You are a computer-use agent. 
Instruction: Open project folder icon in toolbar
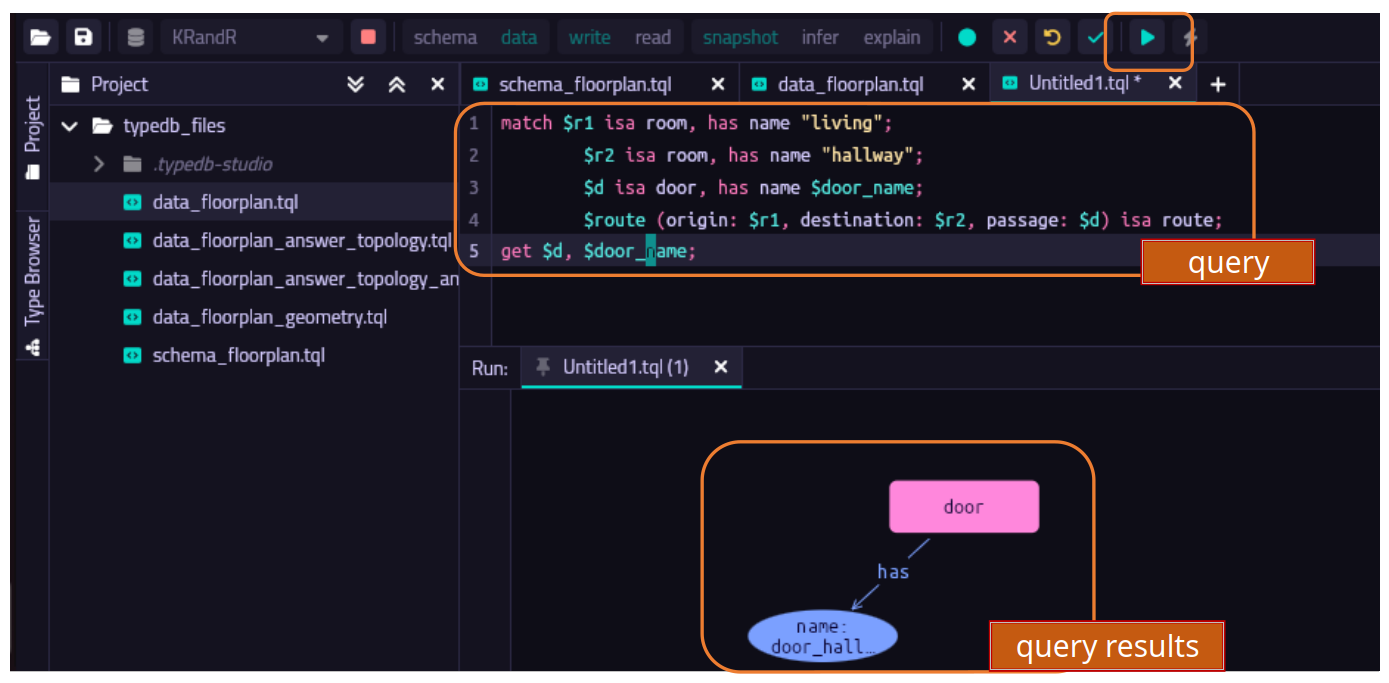39,38
